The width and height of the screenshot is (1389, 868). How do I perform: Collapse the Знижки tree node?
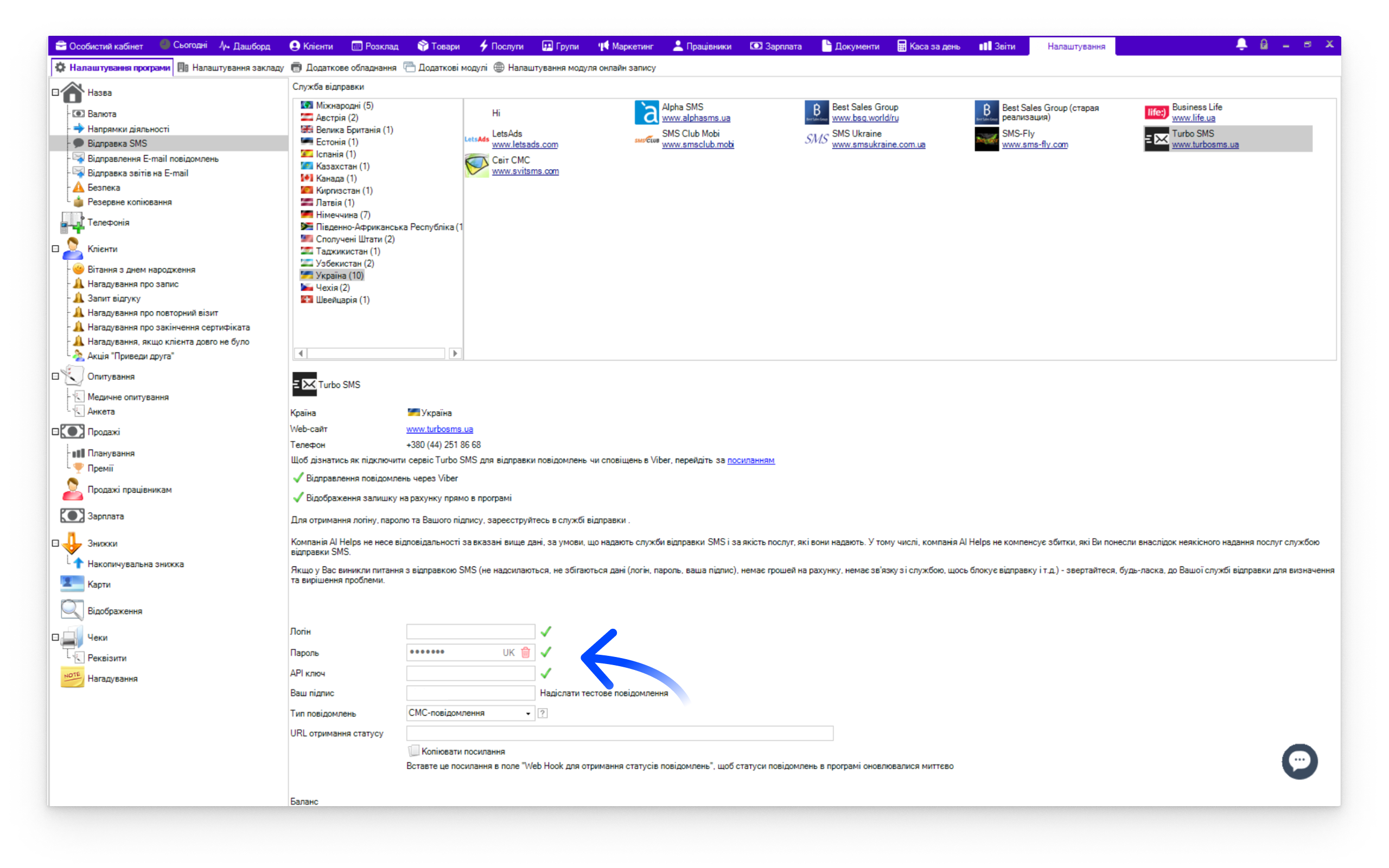coord(56,542)
